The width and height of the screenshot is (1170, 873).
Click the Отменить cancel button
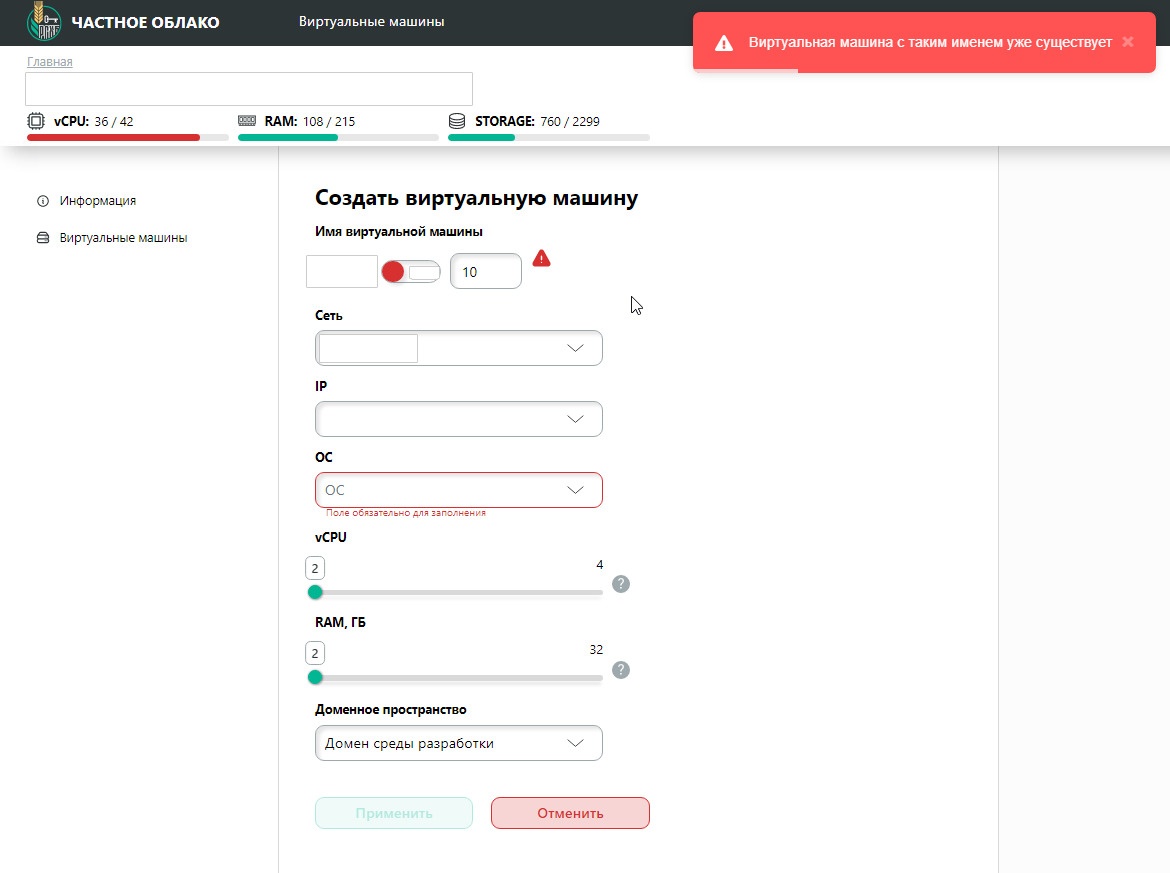[570, 813]
